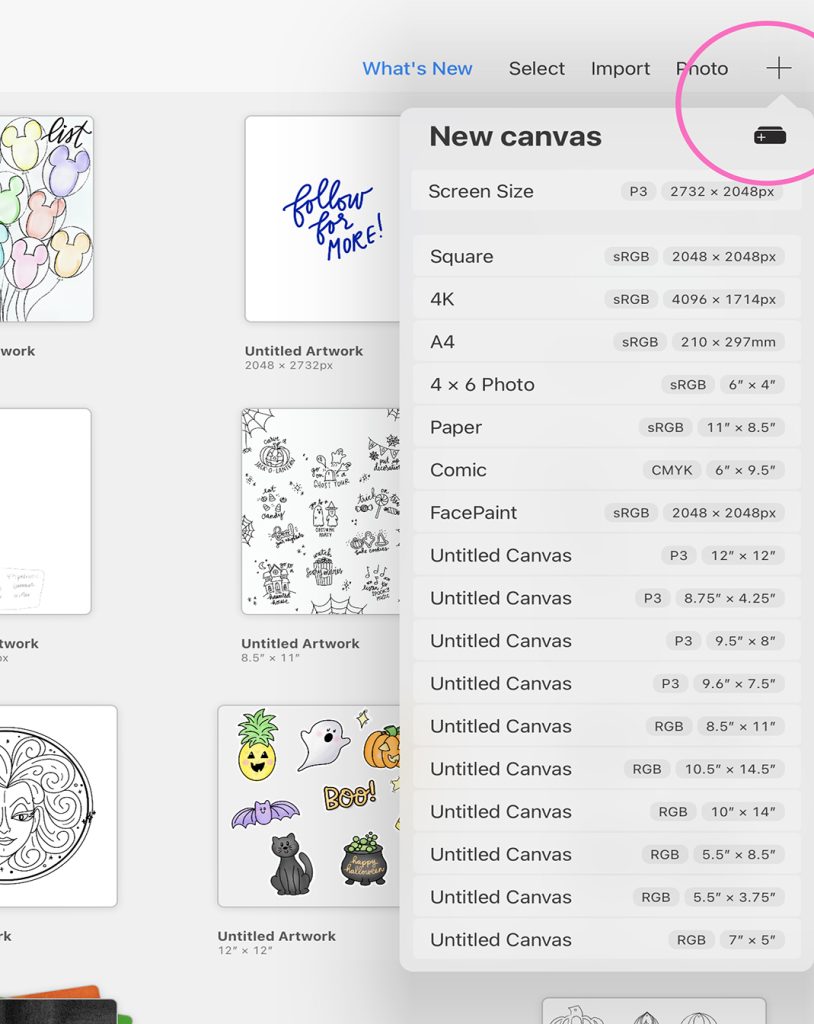The height and width of the screenshot is (1024, 814).
Task: Select Untitled Canvas 5.5″ × 3.75″
Action: tap(606, 897)
